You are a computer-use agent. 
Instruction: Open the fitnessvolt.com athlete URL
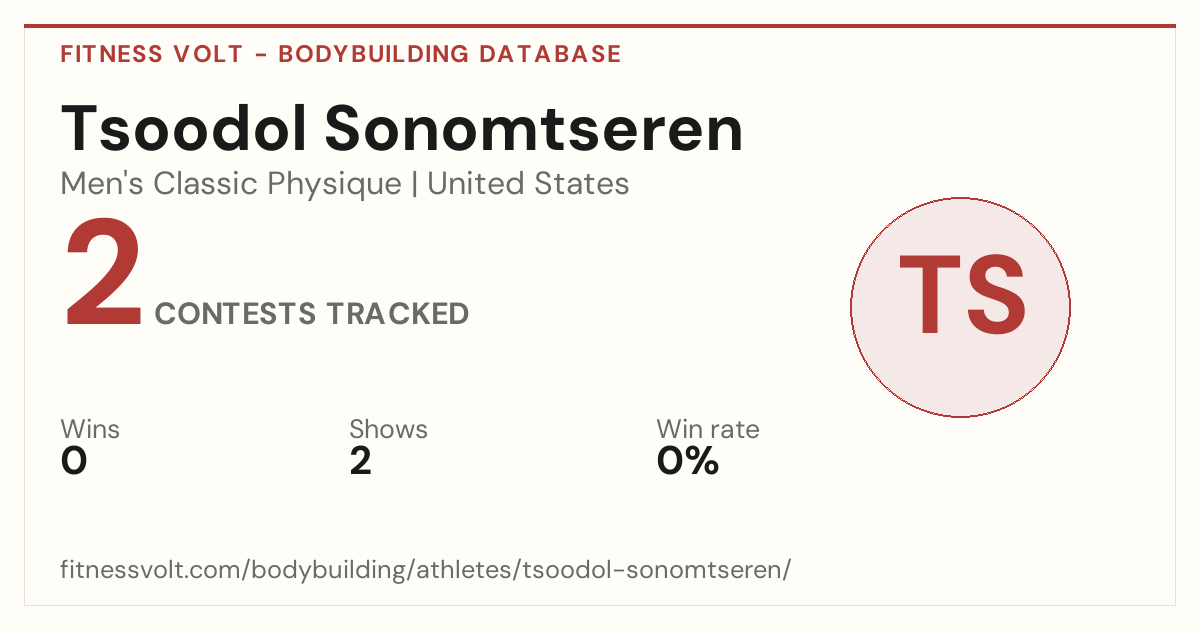[426, 570]
